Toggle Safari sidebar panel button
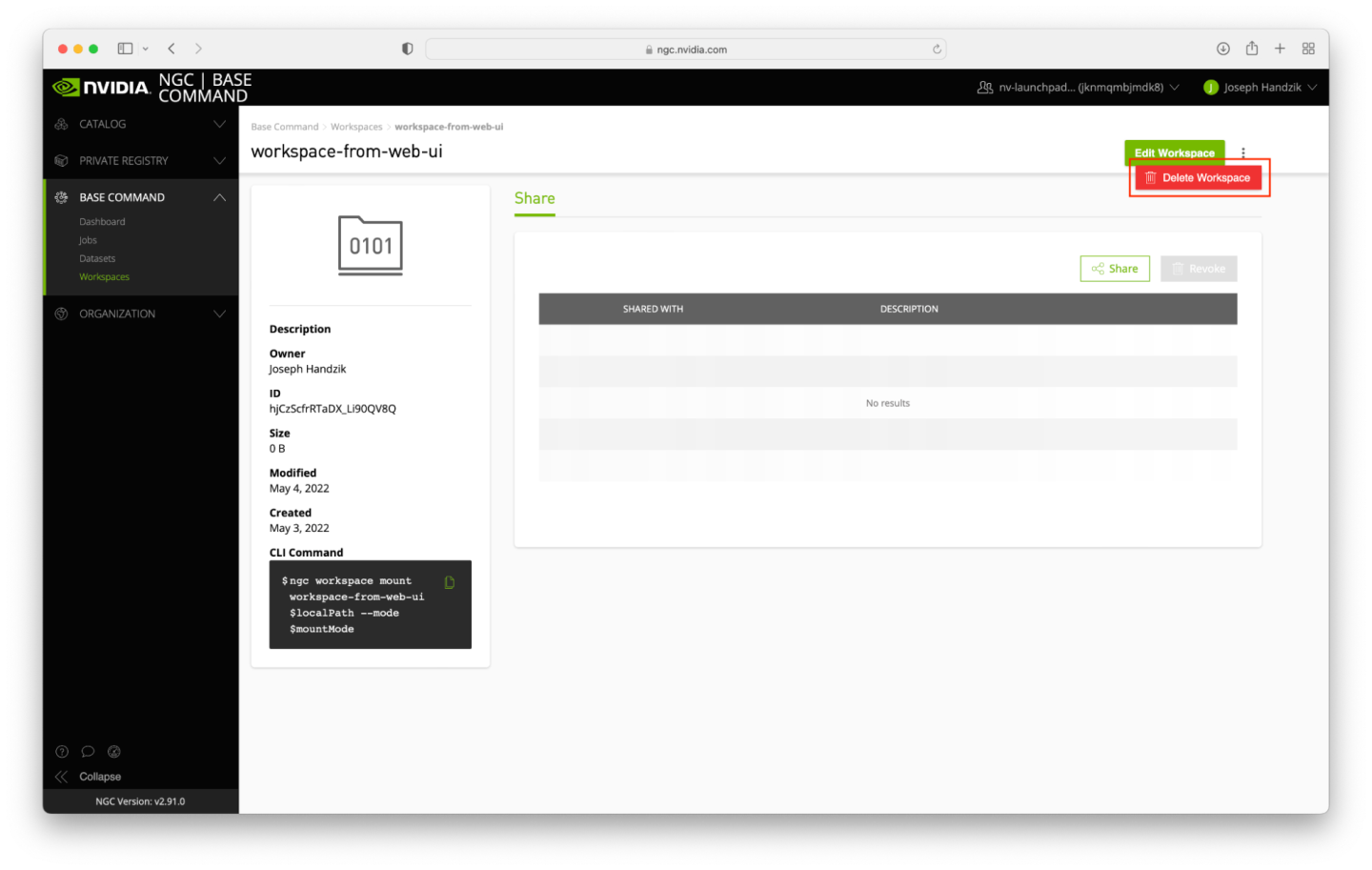 (125, 49)
